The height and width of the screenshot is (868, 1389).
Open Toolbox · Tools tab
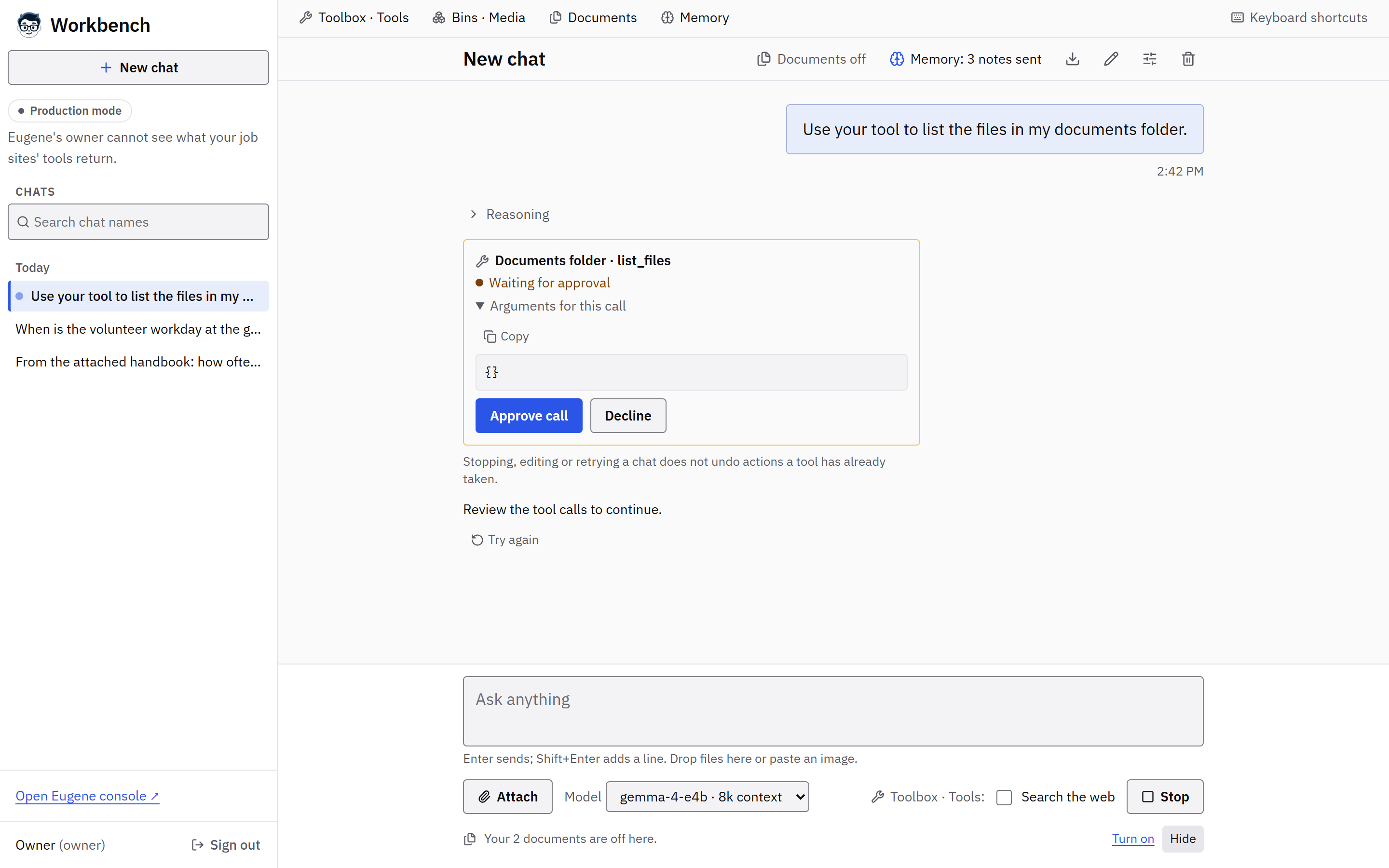pos(354,18)
